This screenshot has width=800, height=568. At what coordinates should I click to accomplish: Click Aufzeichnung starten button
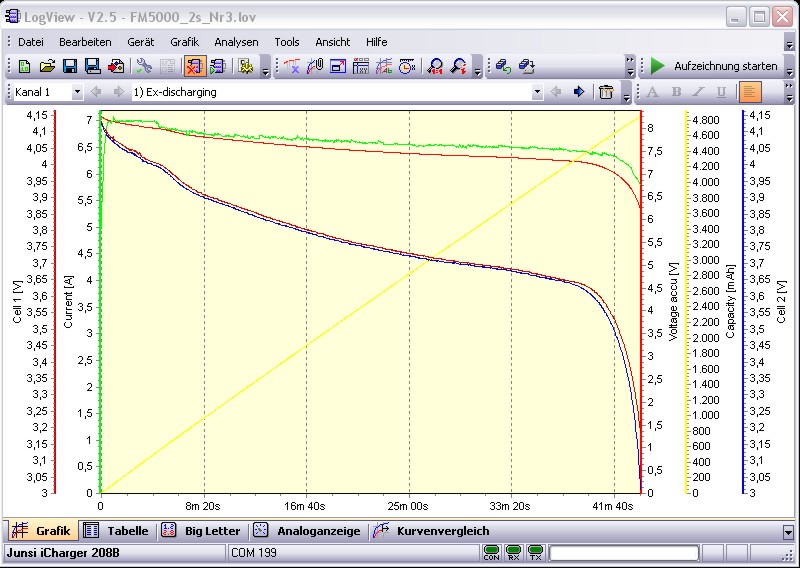tap(714, 66)
